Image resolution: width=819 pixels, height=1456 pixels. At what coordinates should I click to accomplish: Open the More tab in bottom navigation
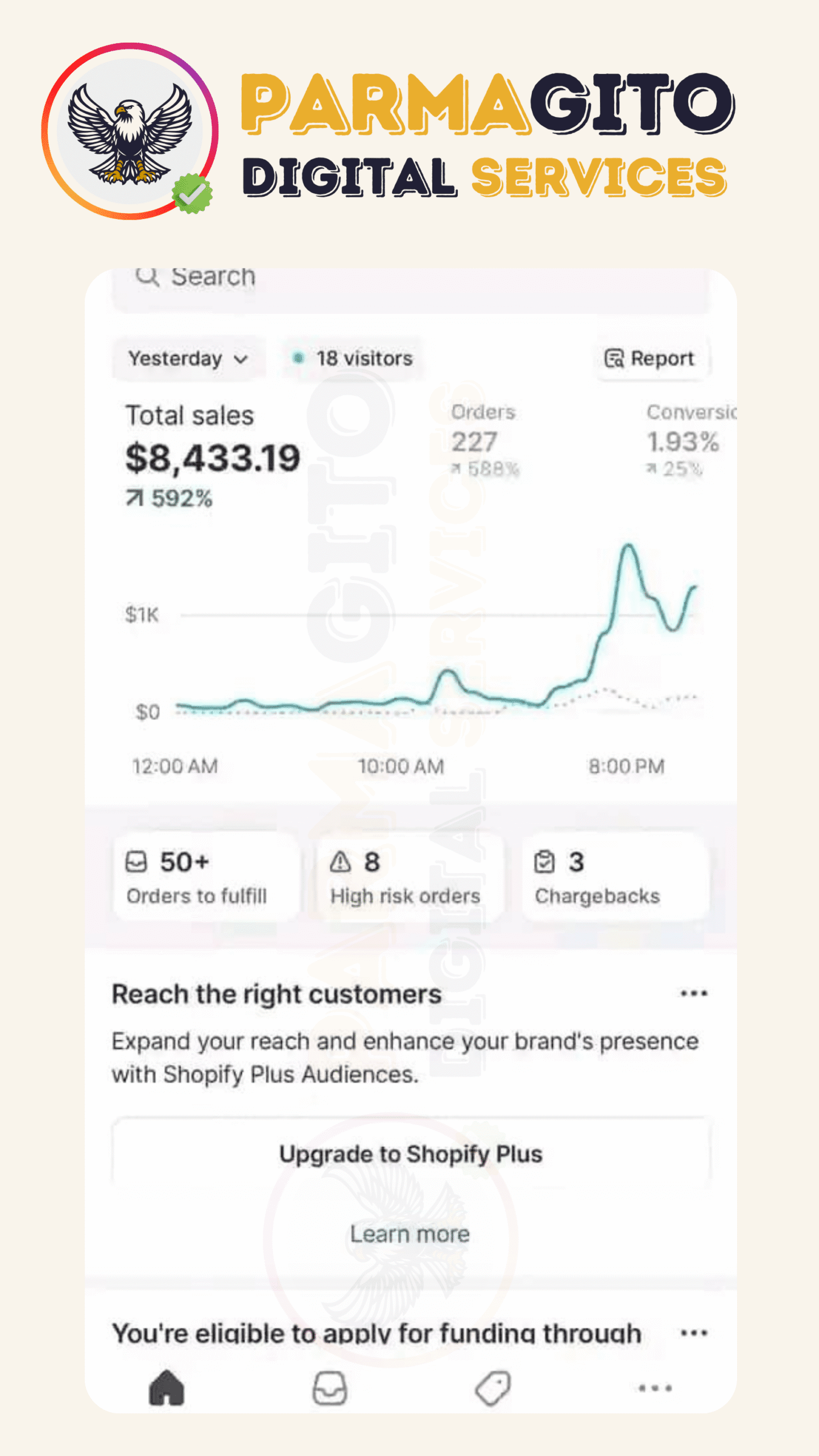click(x=655, y=1388)
